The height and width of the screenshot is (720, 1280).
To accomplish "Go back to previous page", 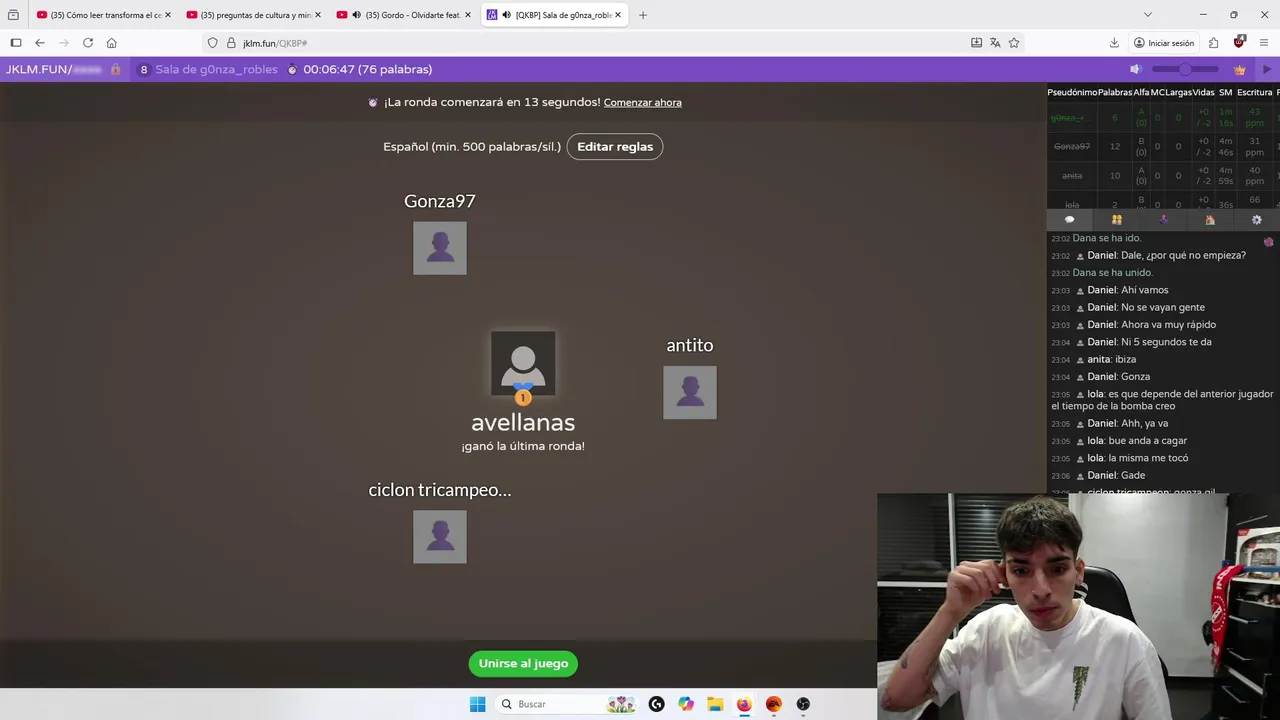I will click(x=40, y=43).
